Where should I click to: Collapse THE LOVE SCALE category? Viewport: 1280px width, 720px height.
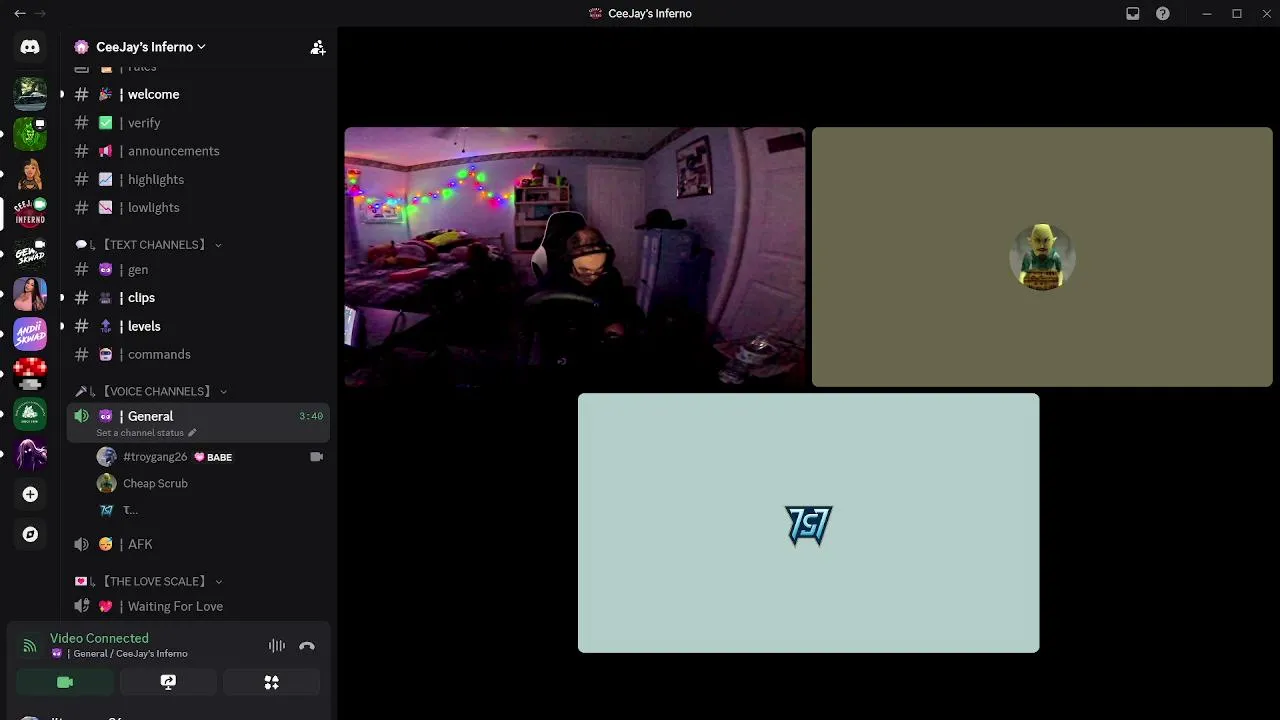(148, 582)
